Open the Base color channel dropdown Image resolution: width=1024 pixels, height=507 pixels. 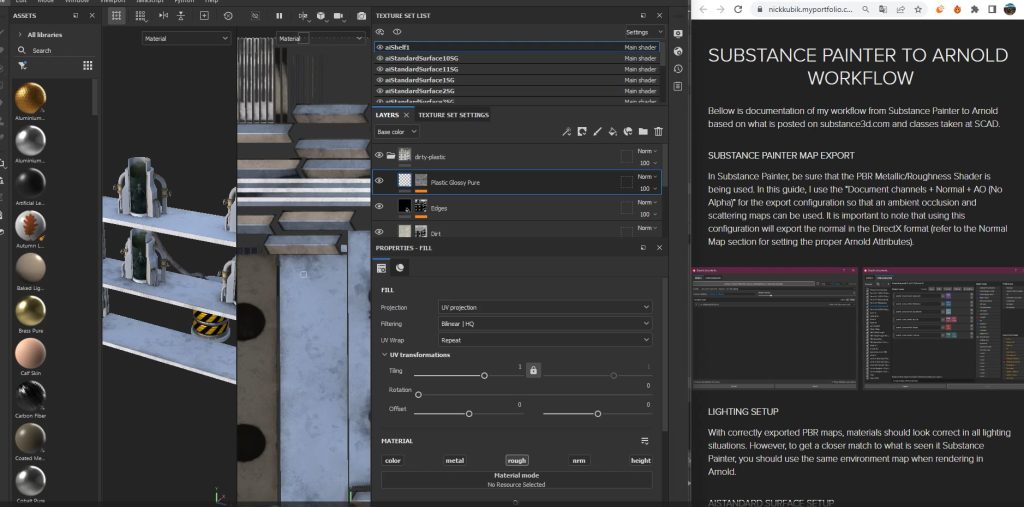(x=396, y=132)
